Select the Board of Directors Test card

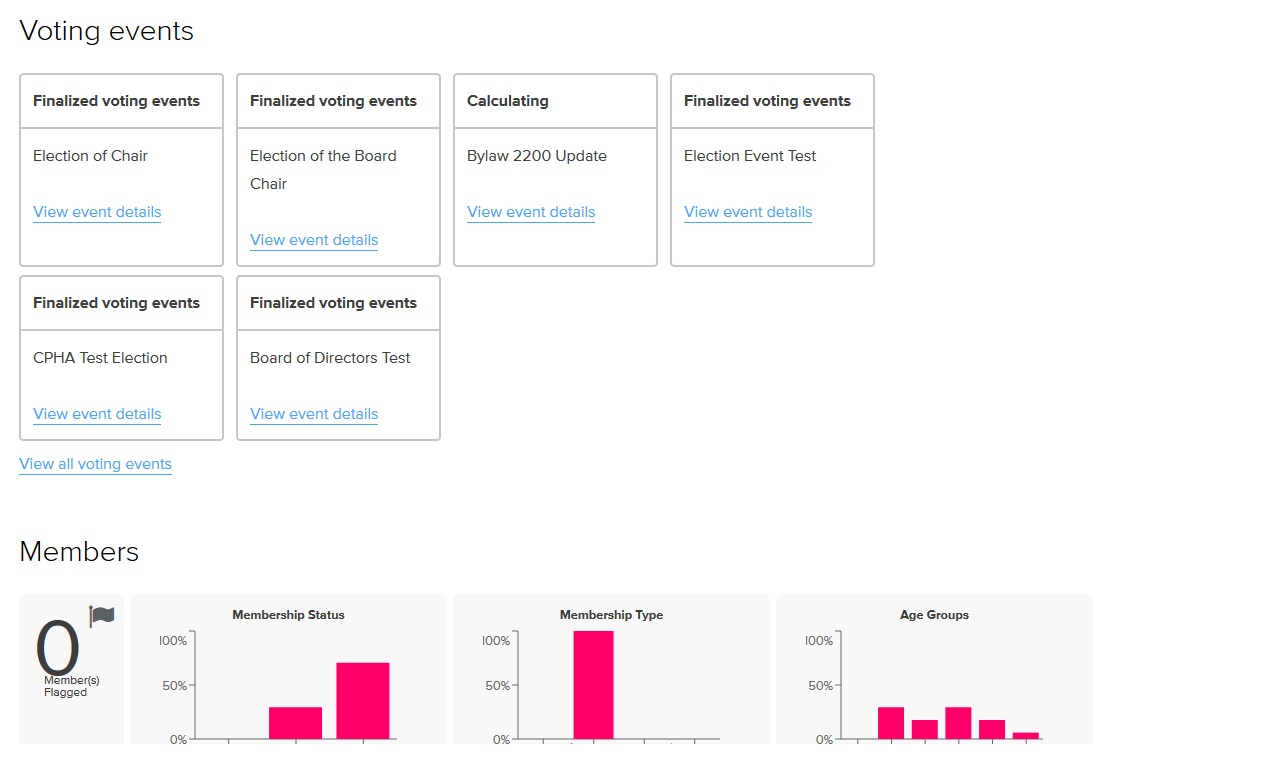(338, 358)
